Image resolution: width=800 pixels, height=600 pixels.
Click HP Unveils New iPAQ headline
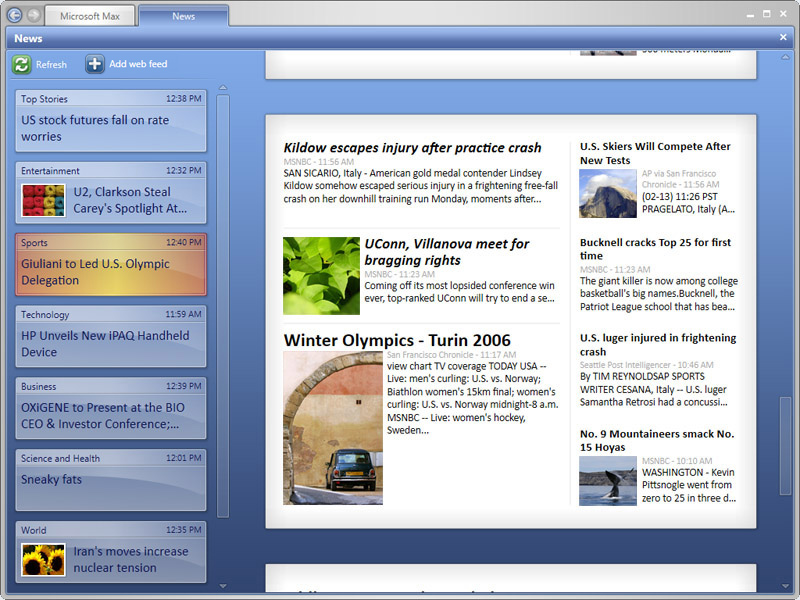pos(105,344)
